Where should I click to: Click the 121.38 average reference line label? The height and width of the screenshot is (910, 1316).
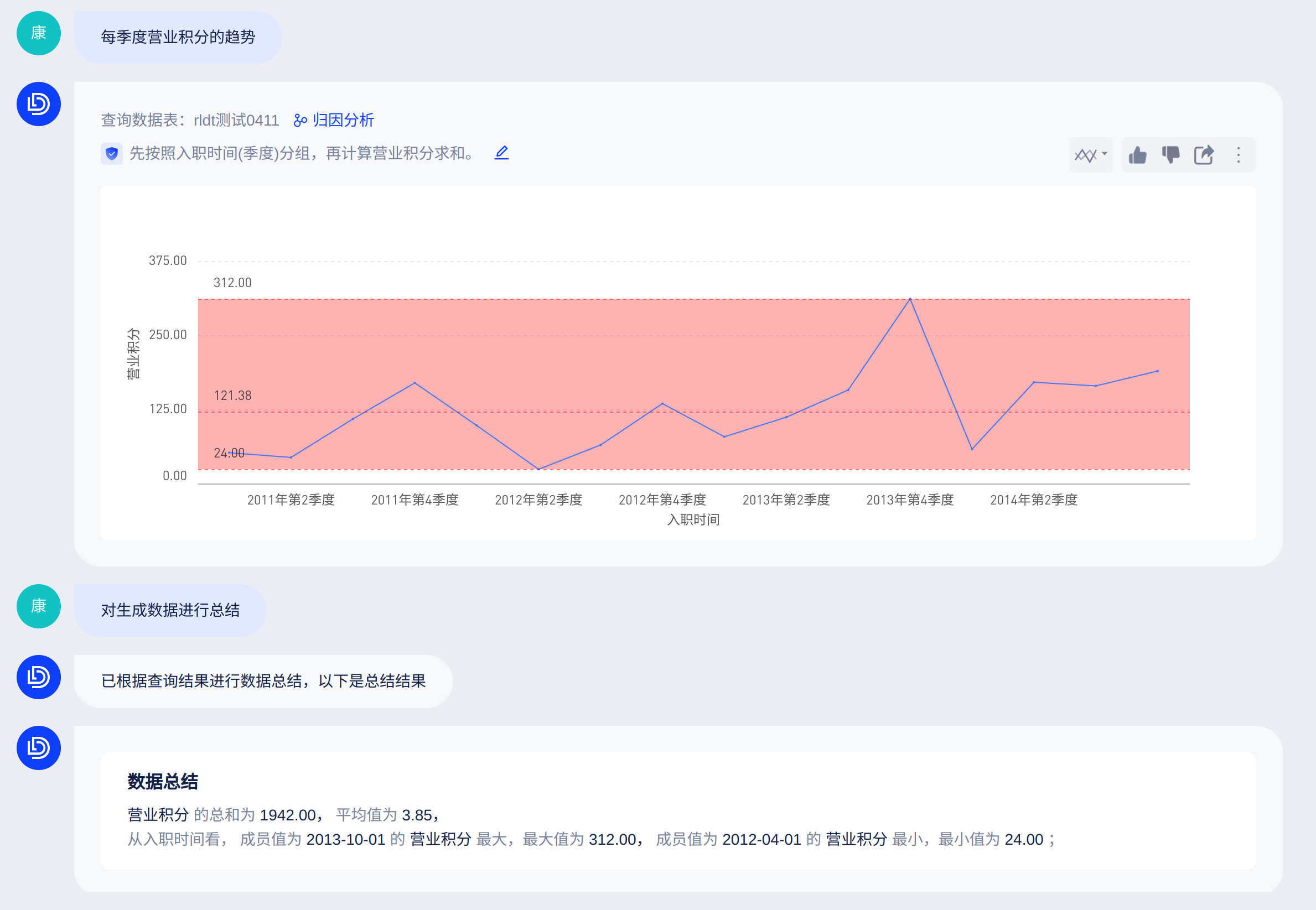click(232, 396)
